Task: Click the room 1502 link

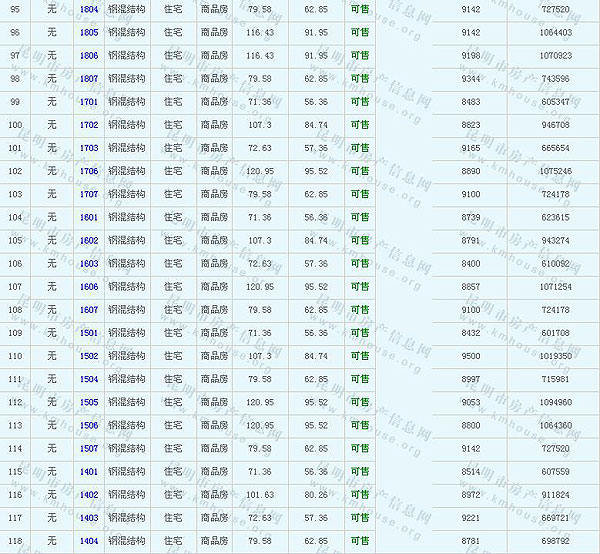Action: 89,356
